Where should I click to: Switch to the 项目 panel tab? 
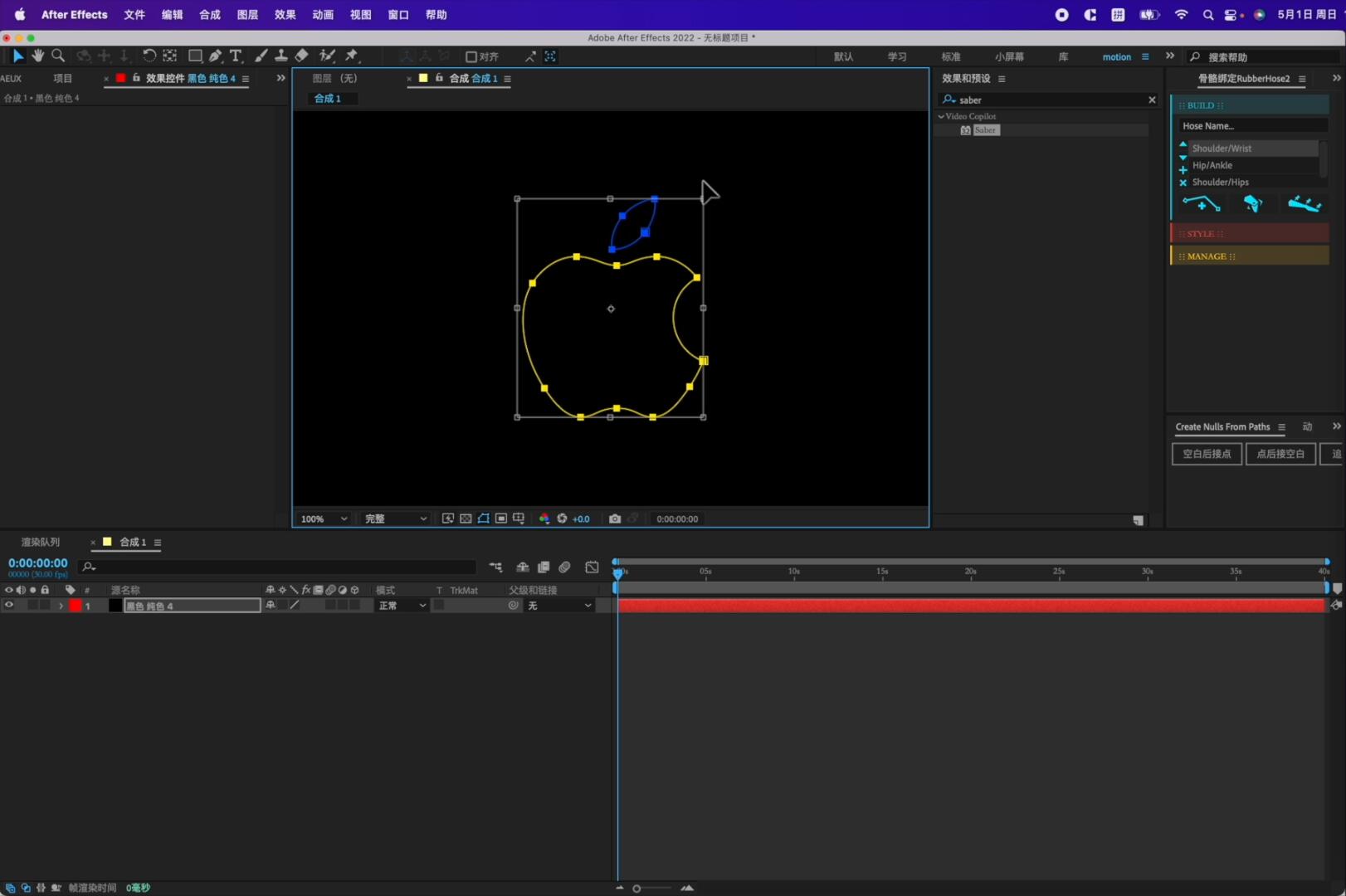click(x=63, y=78)
